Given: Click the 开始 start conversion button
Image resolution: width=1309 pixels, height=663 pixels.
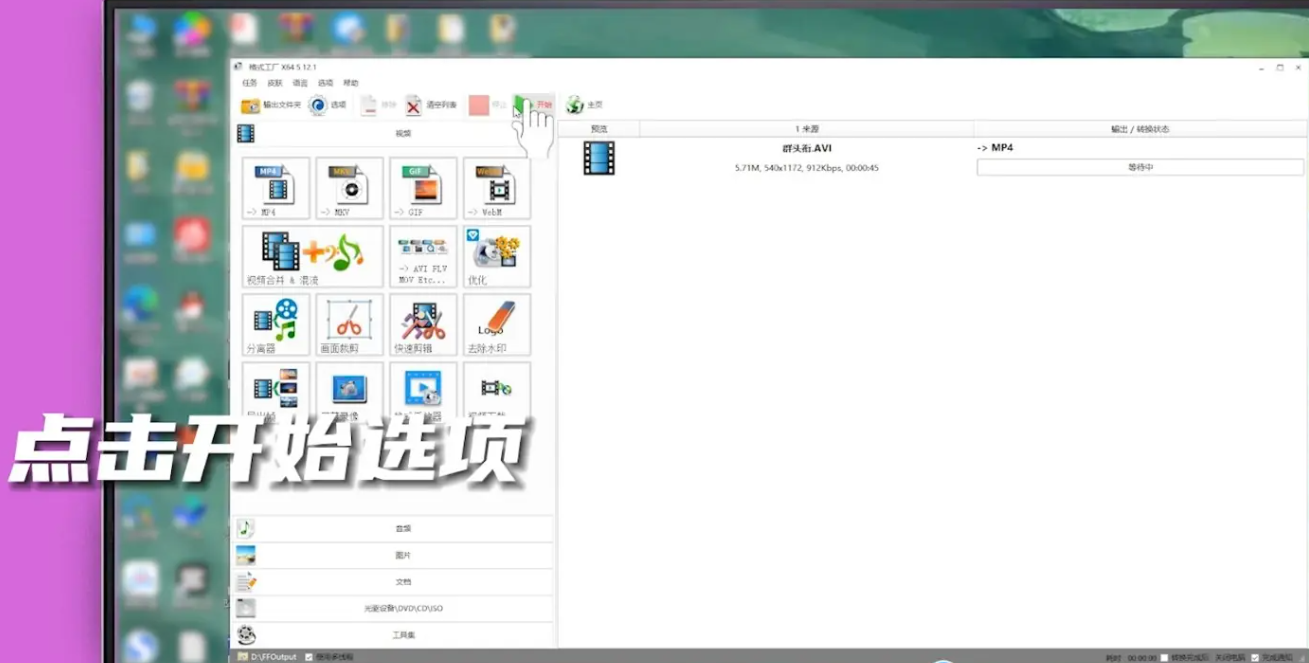Looking at the screenshot, I should coord(531,106).
